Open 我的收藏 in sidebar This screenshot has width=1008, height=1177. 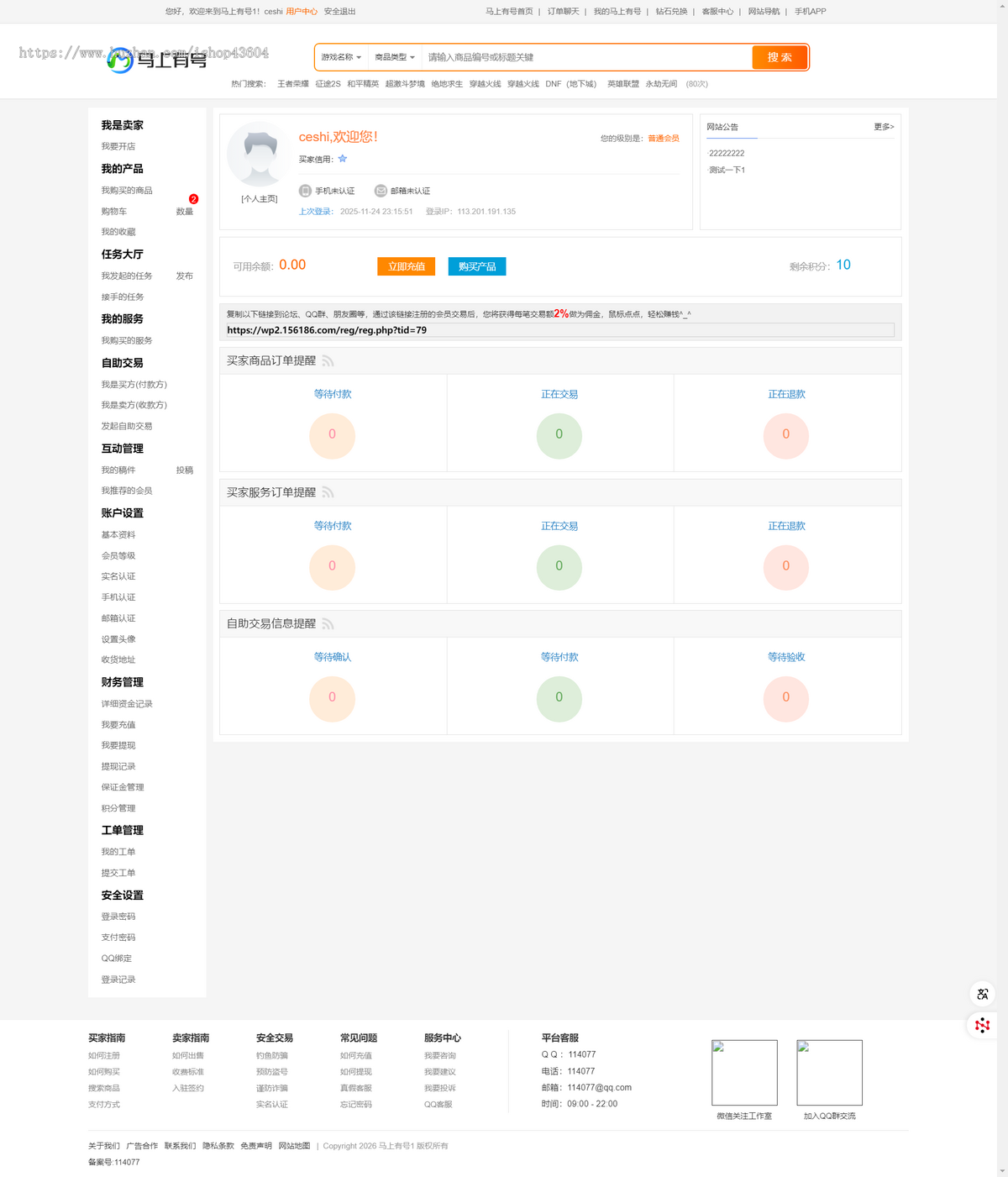point(118,232)
